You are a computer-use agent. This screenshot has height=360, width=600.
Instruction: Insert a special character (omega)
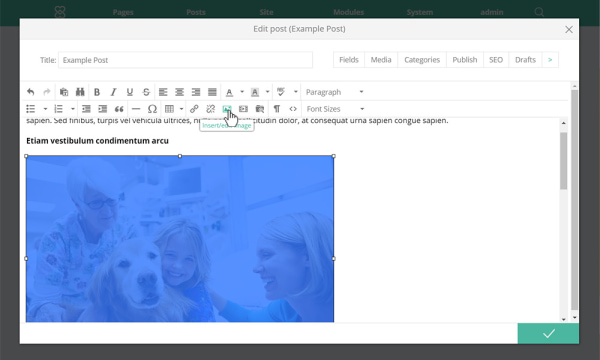point(152,109)
